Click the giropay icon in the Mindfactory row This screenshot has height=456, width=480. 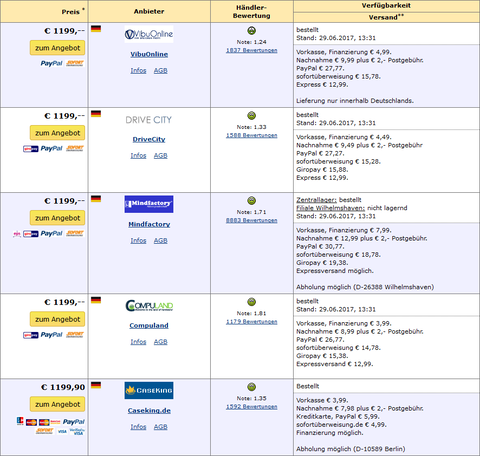(x=31, y=234)
